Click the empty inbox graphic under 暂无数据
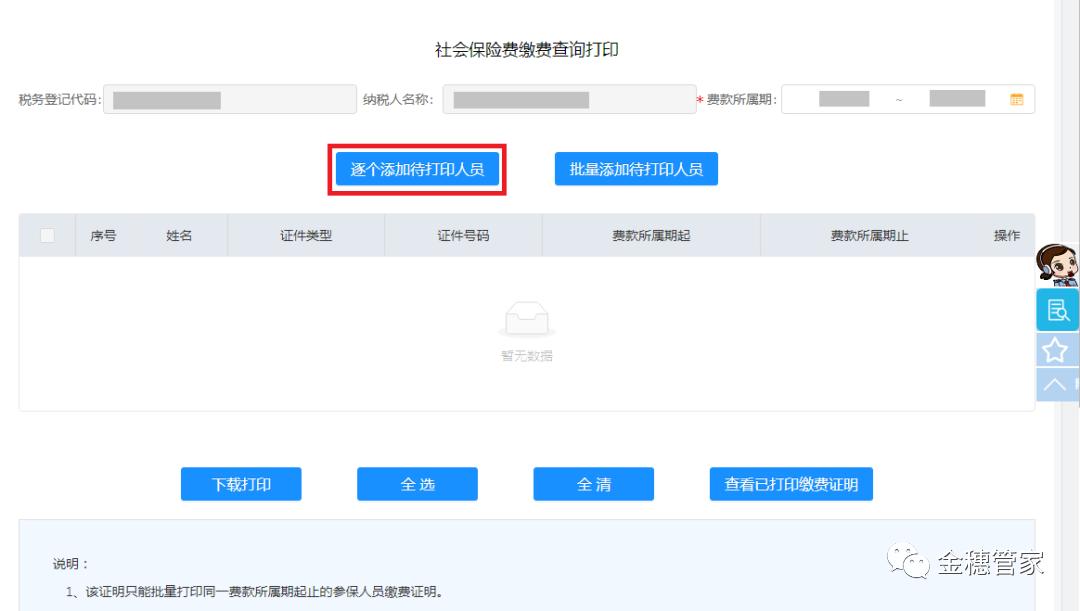 coord(528,320)
